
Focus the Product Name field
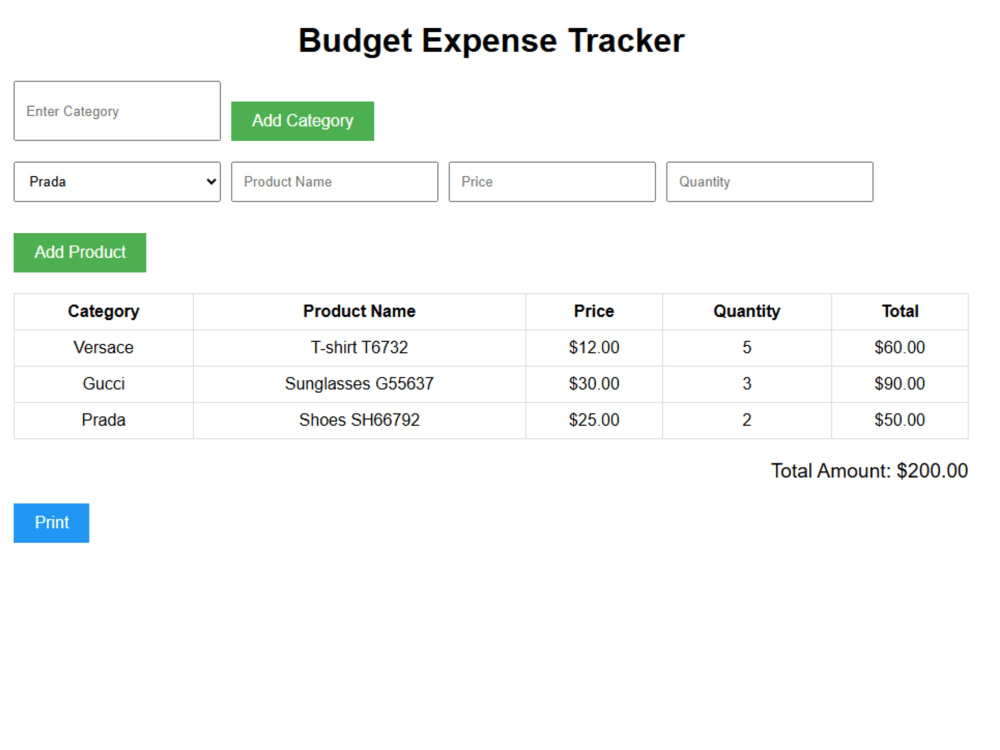pyautogui.click(x=335, y=182)
